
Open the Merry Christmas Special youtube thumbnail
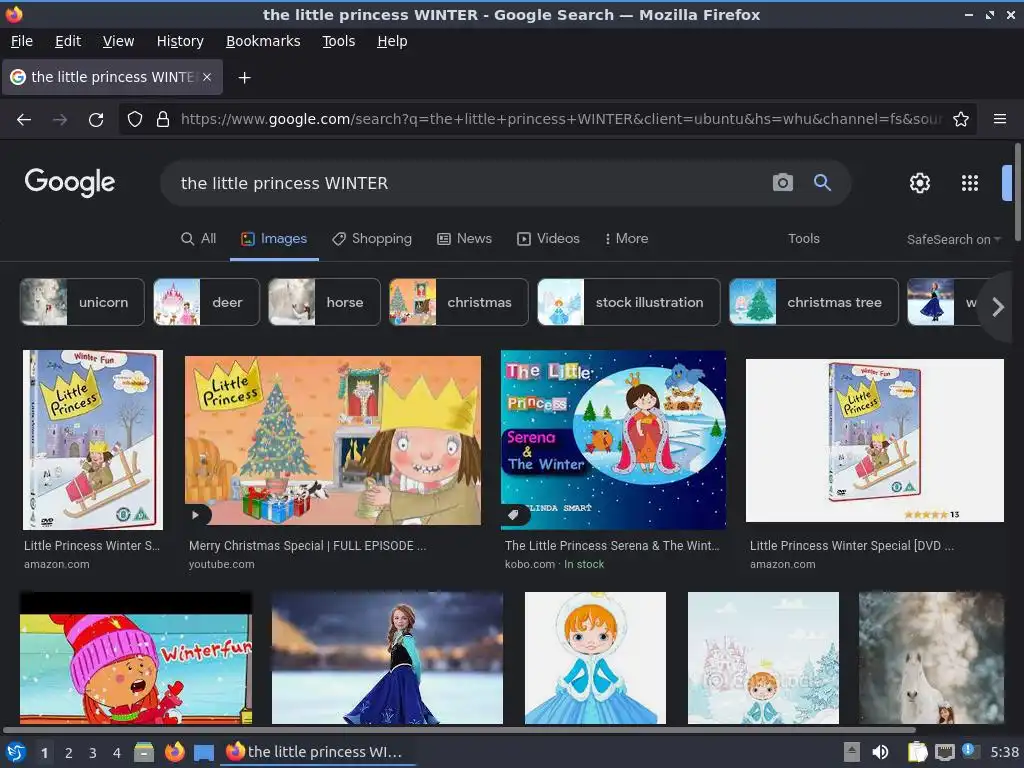click(x=333, y=440)
